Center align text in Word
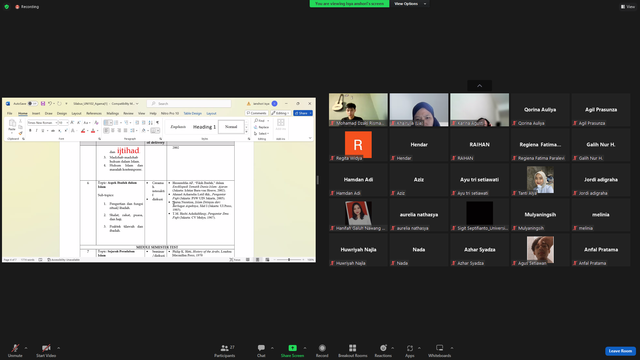This screenshot has height=360, width=640. 113,131
